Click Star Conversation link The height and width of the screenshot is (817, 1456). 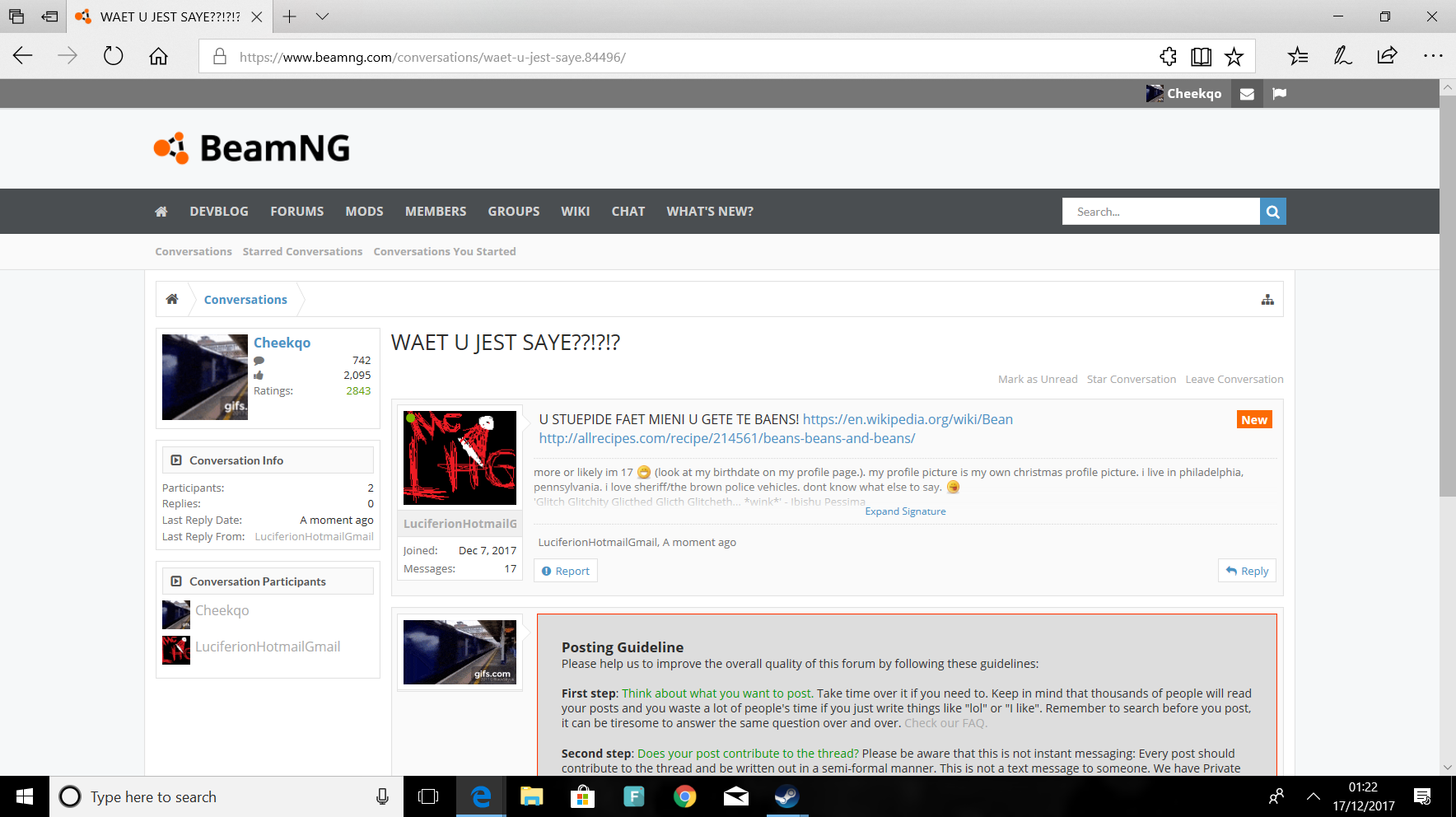[1132, 380]
